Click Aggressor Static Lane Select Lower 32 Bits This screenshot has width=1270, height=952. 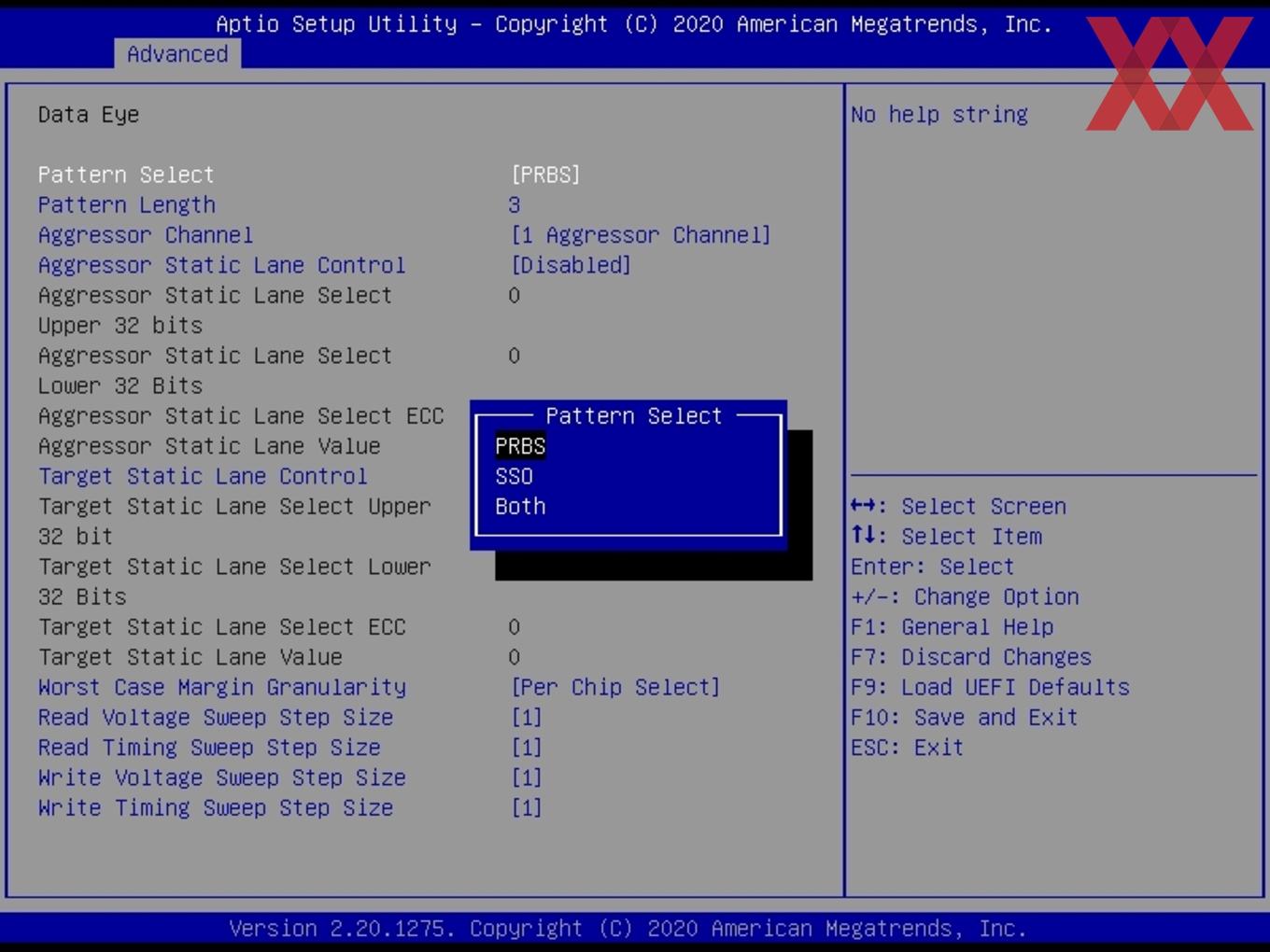tap(215, 371)
